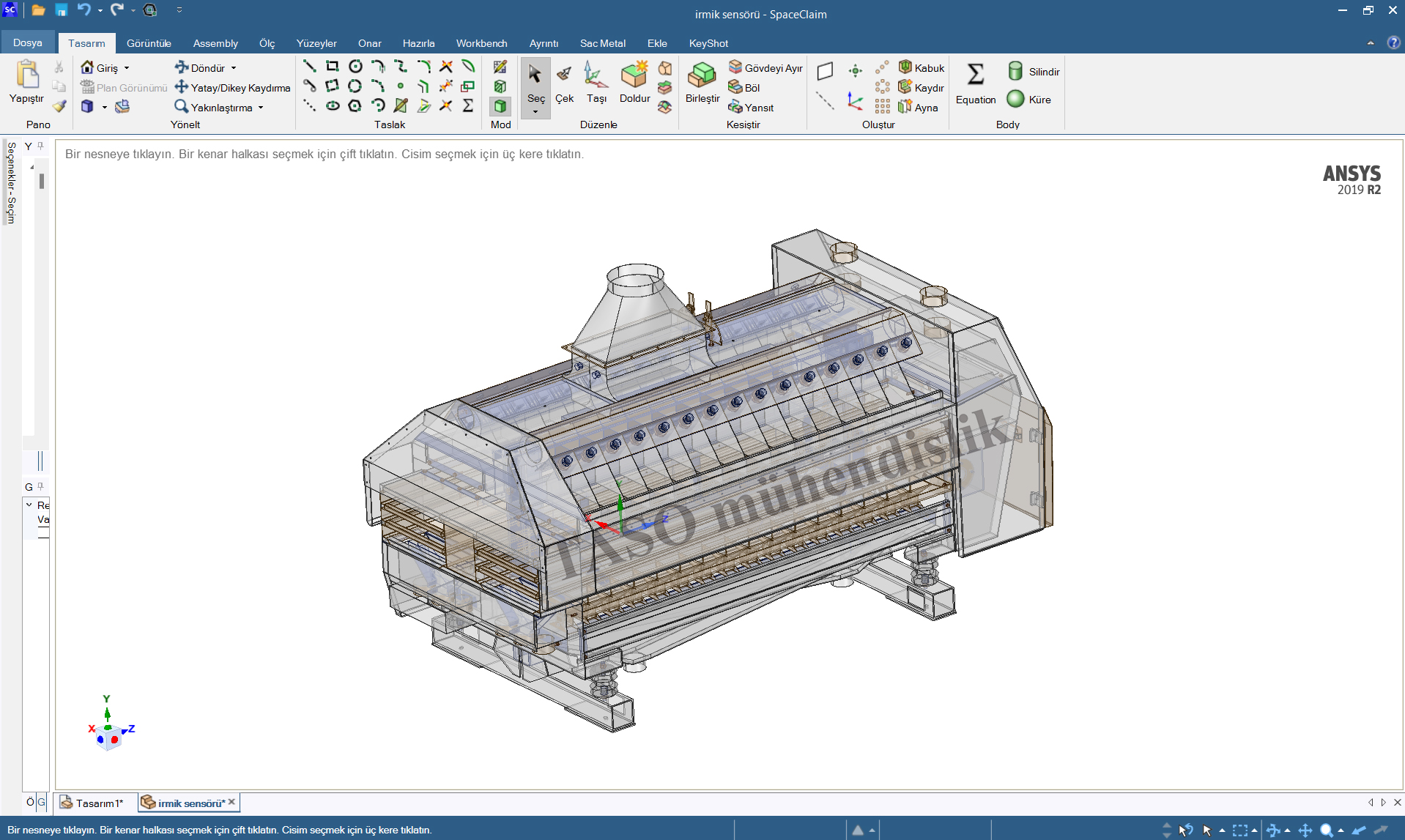Create a Küre sphere body
This screenshot has height=840, width=1405.
click(x=1029, y=99)
